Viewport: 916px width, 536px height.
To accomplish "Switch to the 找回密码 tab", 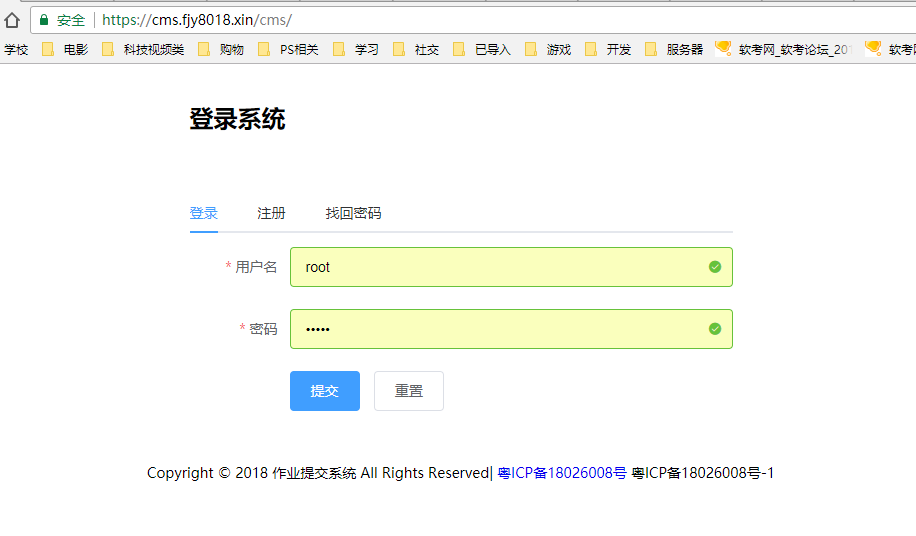I will click(353, 213).
